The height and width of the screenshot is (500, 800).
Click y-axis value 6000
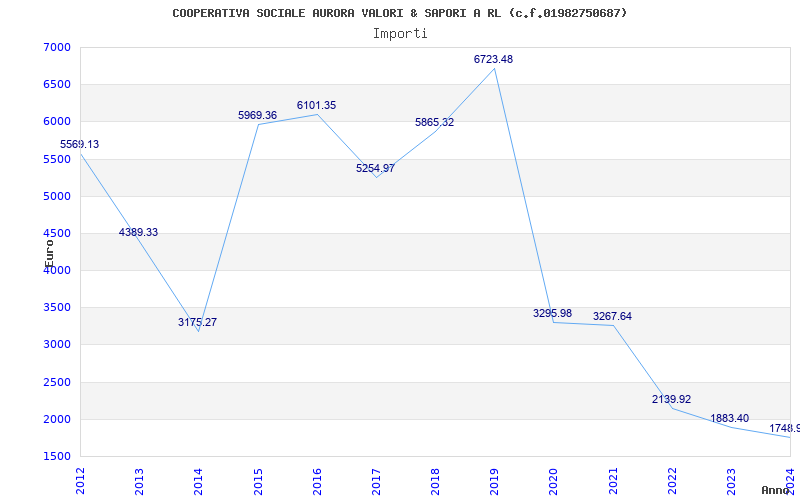[x=57, y=122]
